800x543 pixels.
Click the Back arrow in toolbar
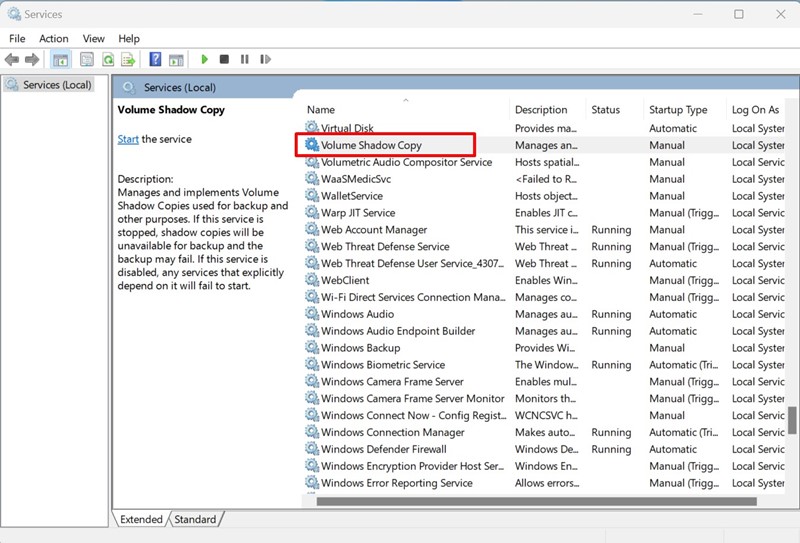coord(12,60)
